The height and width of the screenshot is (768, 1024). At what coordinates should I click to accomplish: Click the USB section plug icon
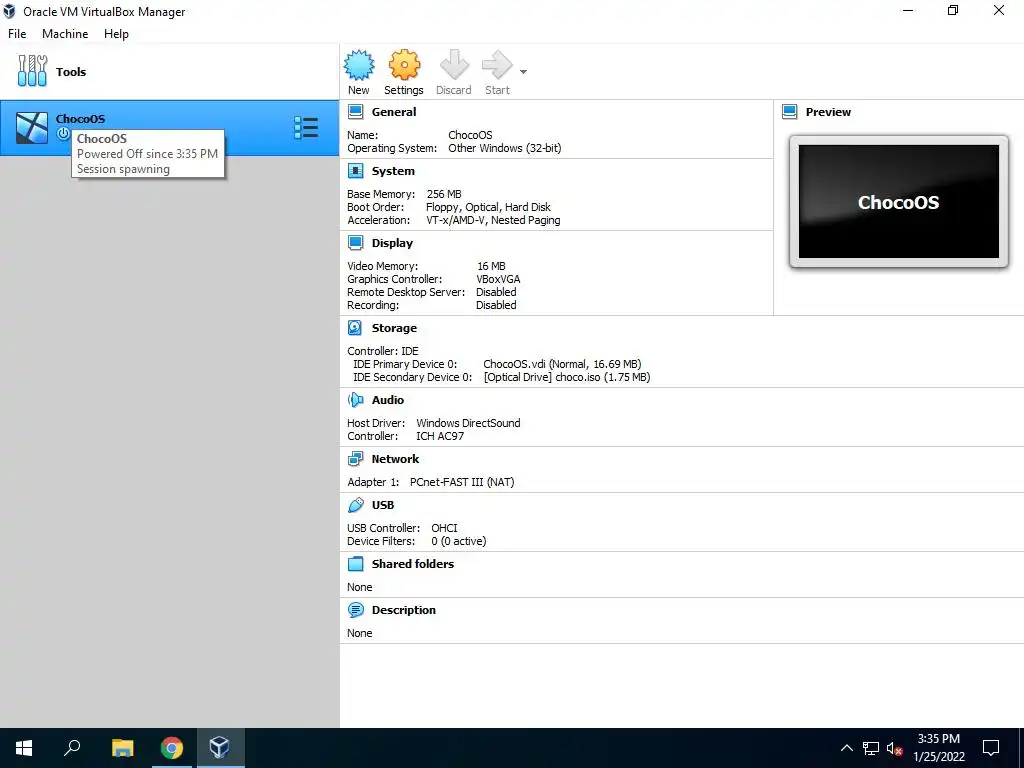(x=355, y=505)
